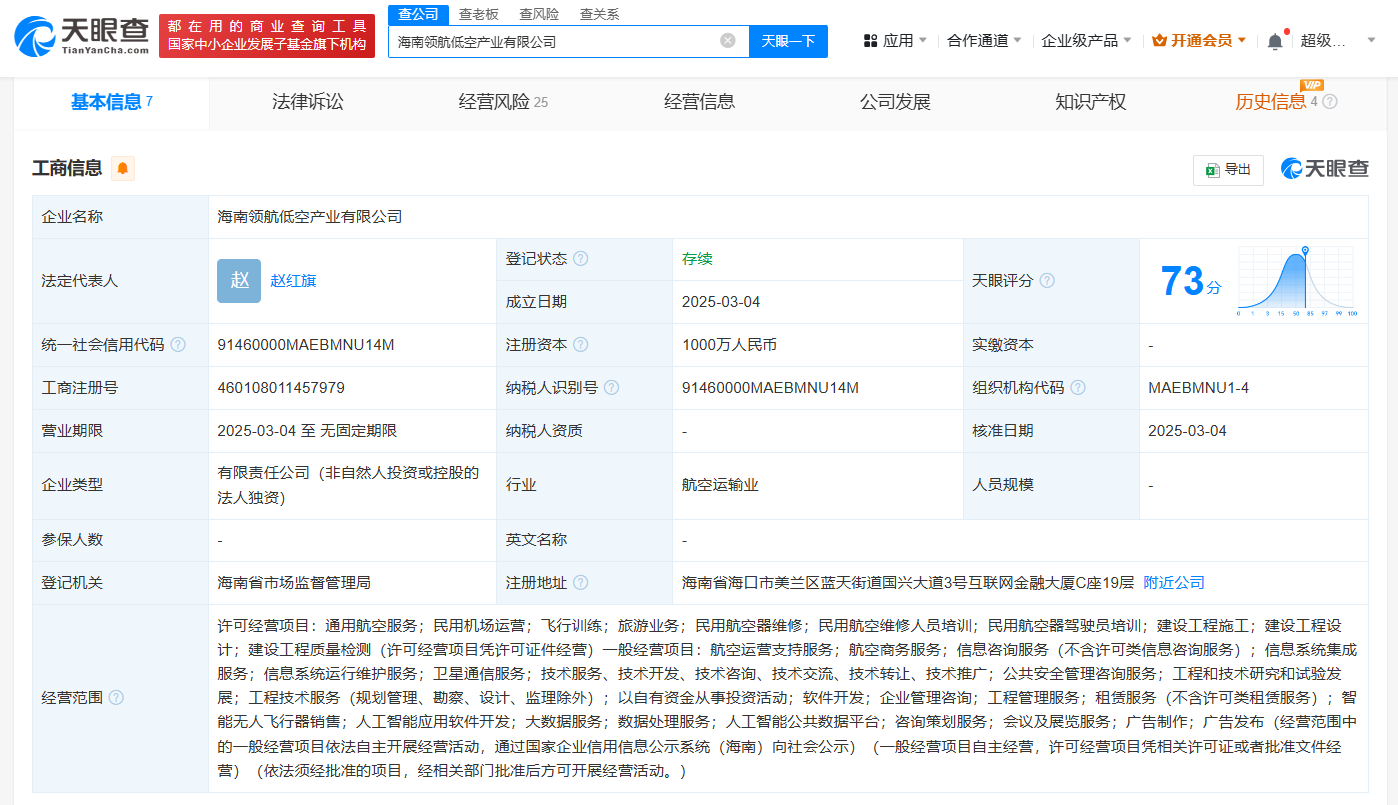This screenshot has width=1398, height=805.
Task: Click help icon beside 统一社会信用代码
Action: (178, 345)
